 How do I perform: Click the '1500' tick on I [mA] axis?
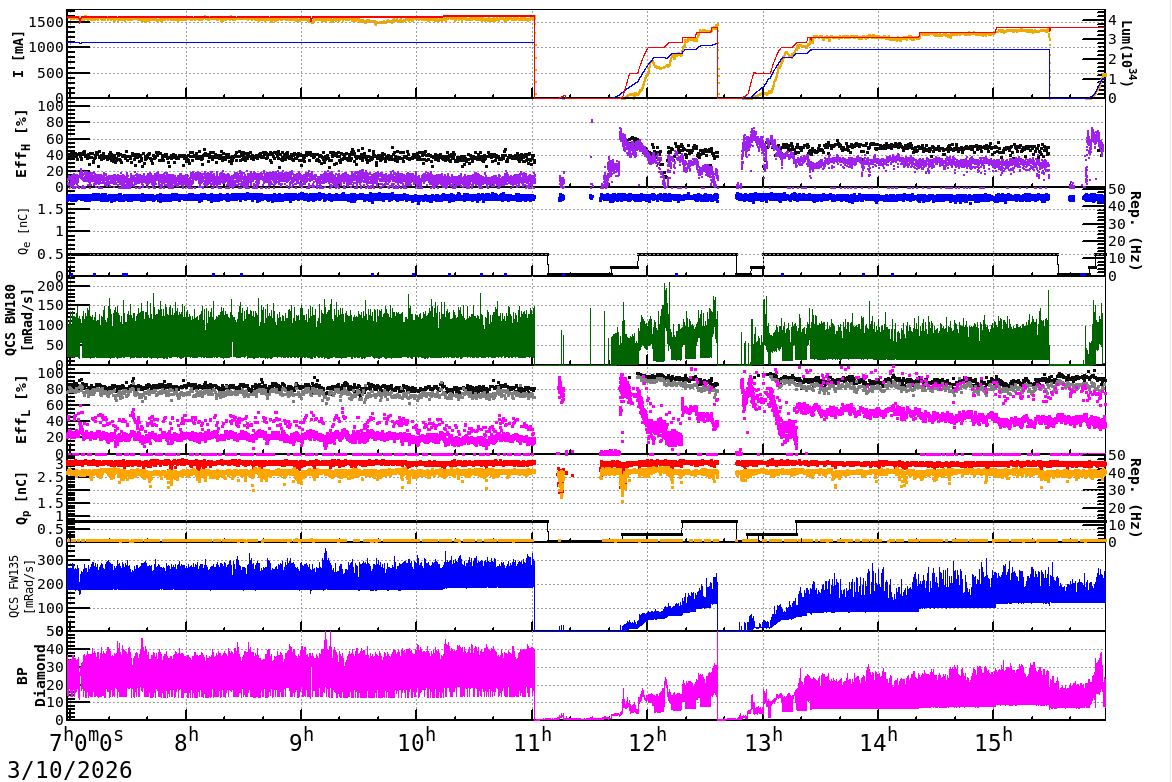pos(46,22)
